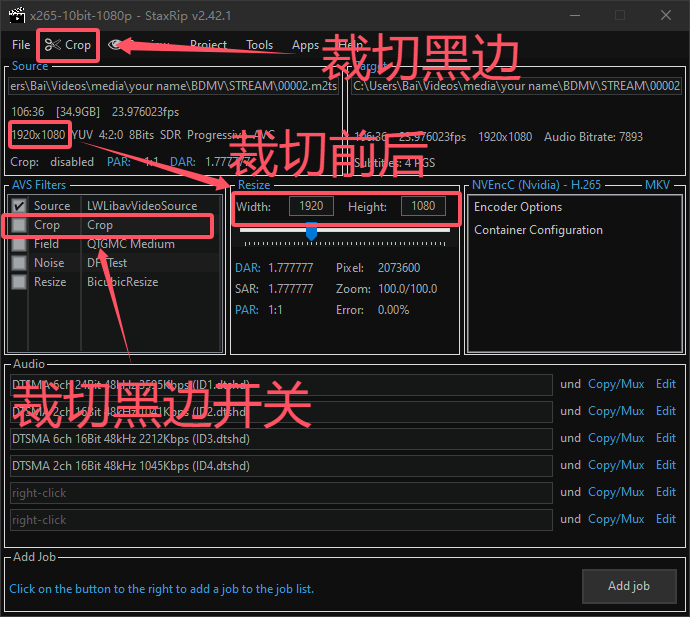Open Encoder Options
Image resolution: width=690 pixels, height=617 pixels.
click(x=518, y=207)
